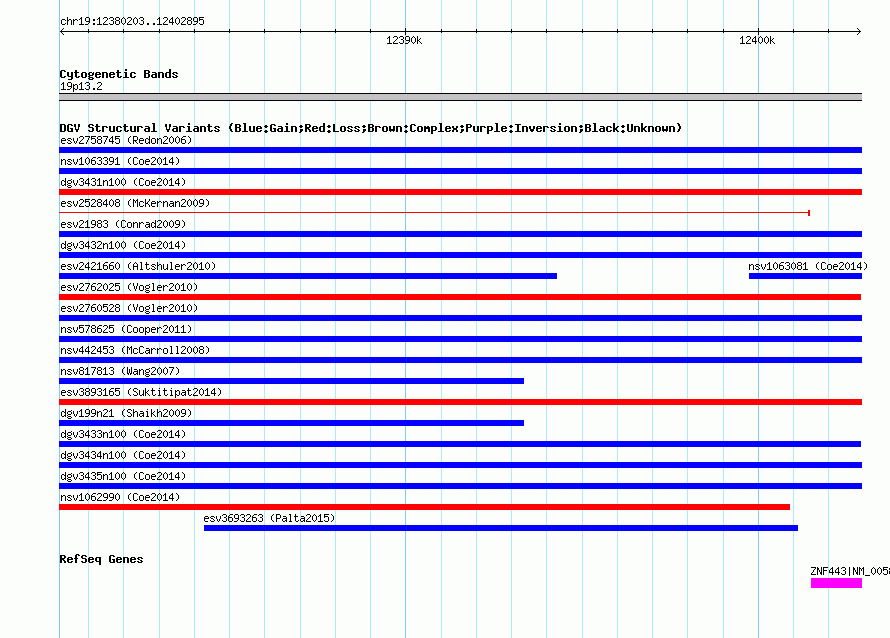
Task: Click the ZNF443 RefSeq gene label
Action: click(x=850, y=571)
